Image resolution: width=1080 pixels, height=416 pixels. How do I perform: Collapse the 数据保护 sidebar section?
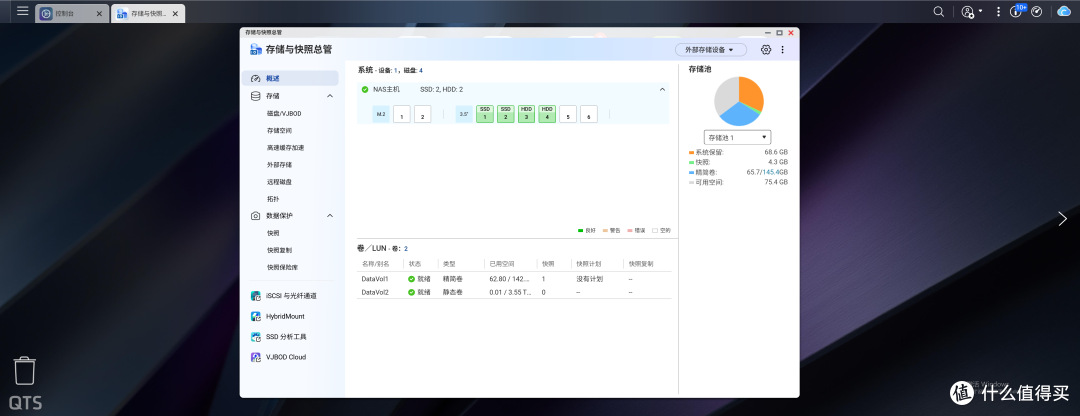click(329, 216)
